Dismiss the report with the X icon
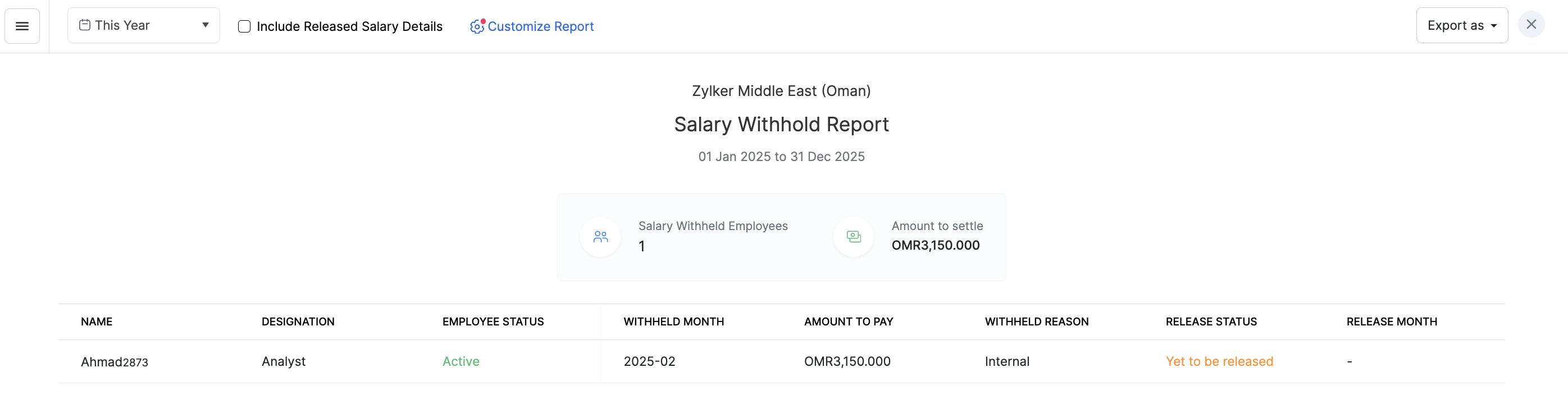Viewport: 1568px width, 395px height. click(1532, 25)
